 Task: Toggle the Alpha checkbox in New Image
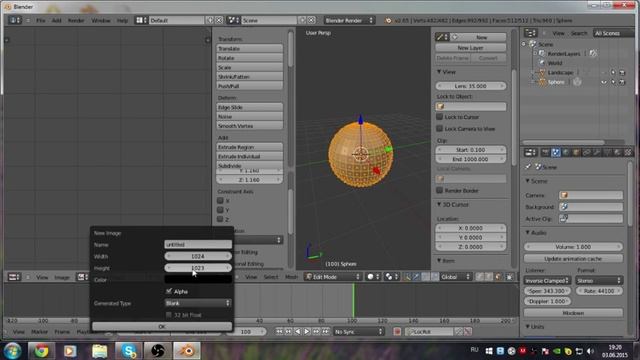point(169,291)
